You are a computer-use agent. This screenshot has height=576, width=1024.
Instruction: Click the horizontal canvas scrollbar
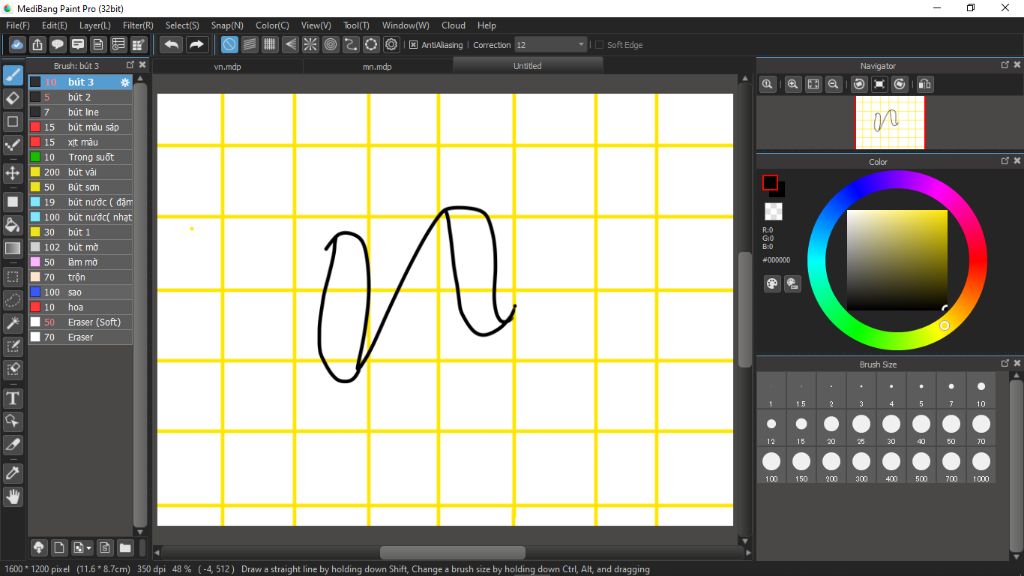(x=452, y=552)
